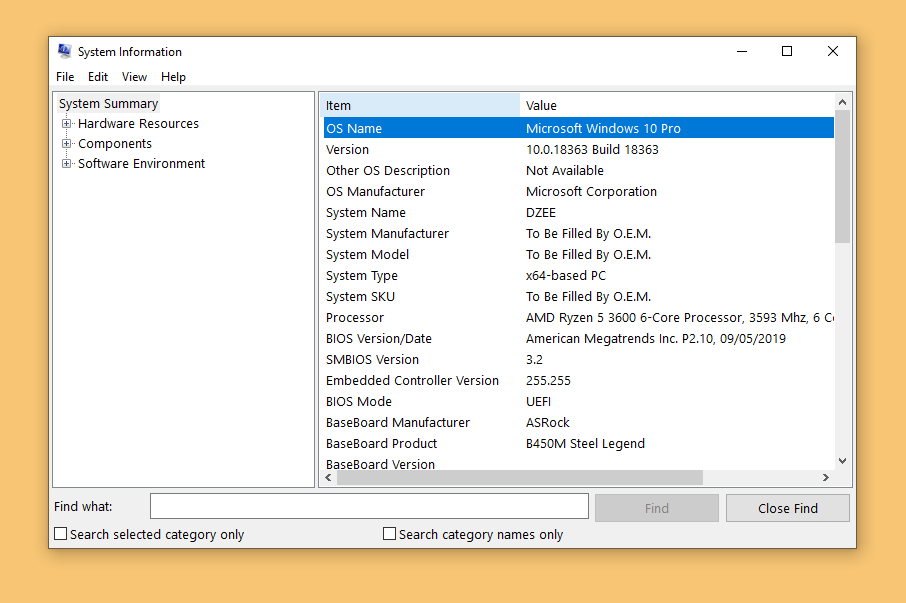Click the value Microsoft Corporation
Viewport: 906px width, 603px height.
(x=591, y=192)
